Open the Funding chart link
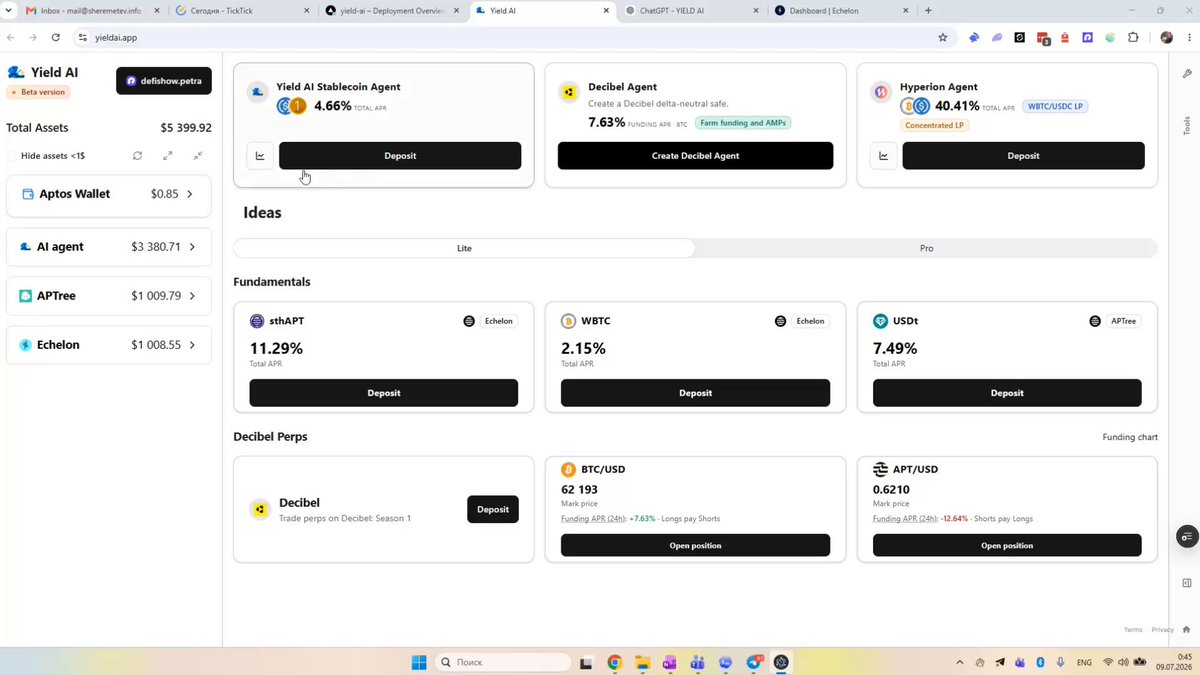Screen dimensions: 1200x675 (1130, 437)
